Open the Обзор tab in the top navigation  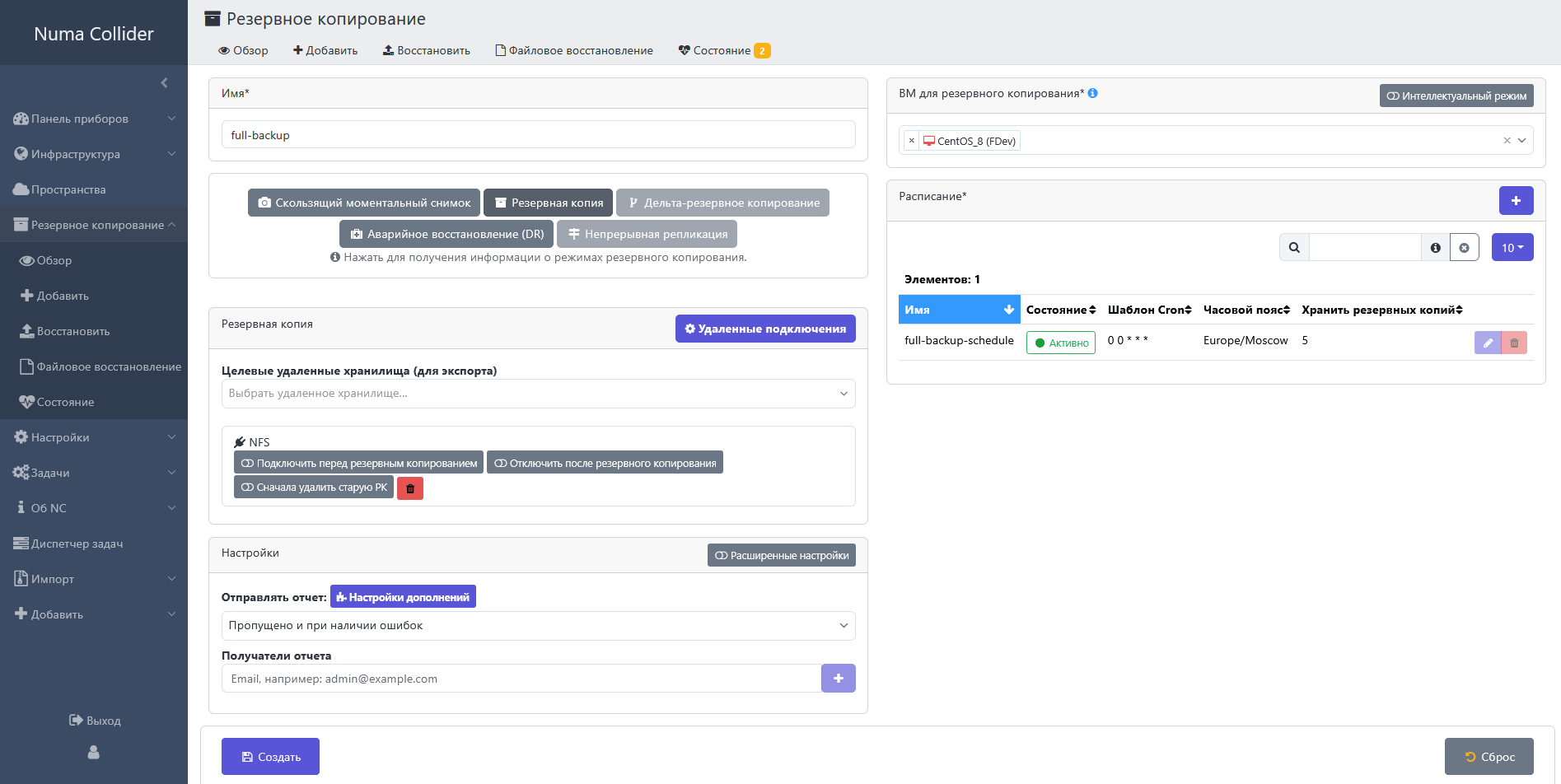coord(243,50)
